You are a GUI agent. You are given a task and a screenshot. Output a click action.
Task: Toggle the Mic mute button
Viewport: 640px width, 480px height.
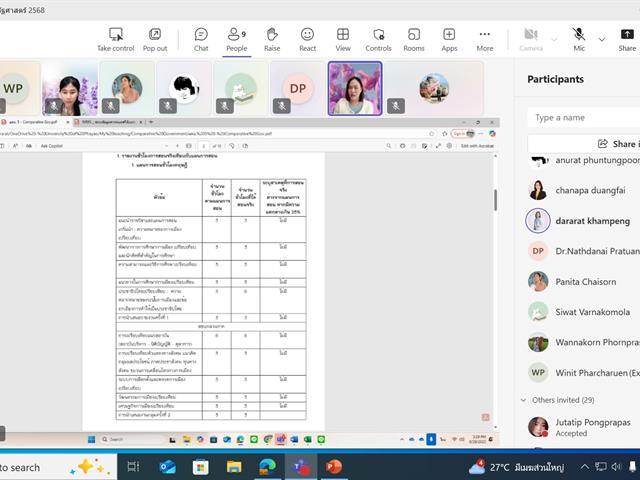579,39
